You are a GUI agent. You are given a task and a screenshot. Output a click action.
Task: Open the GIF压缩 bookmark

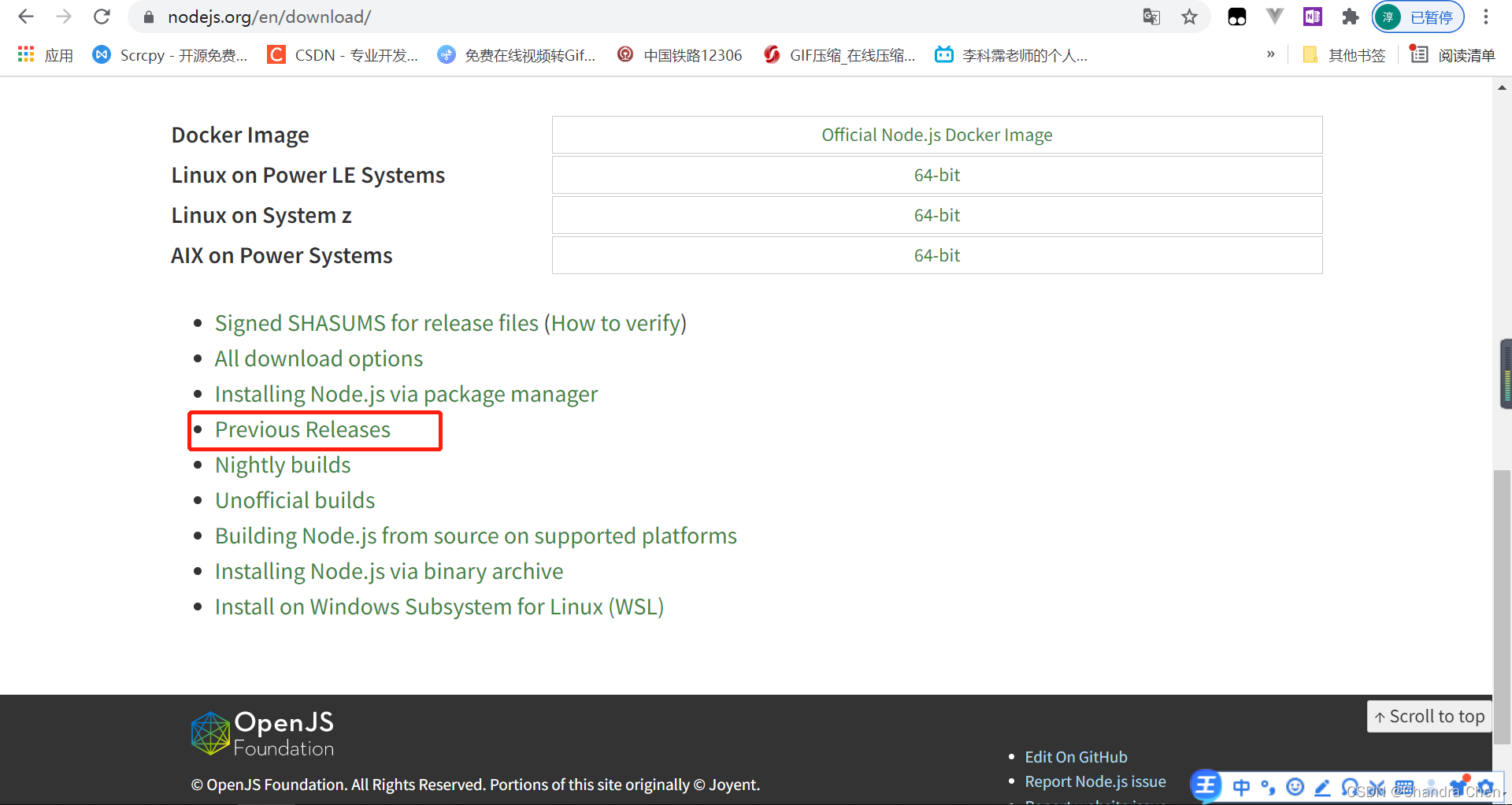click(x=839, y=55)
